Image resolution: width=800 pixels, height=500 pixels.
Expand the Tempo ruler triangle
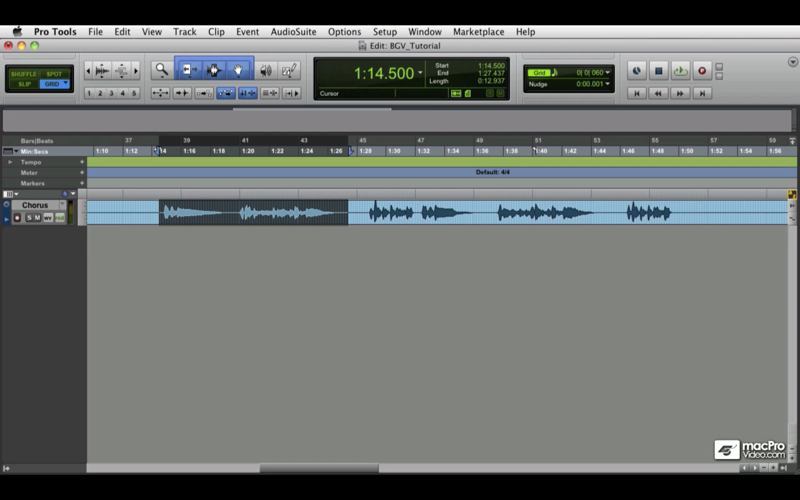[10, 162]
